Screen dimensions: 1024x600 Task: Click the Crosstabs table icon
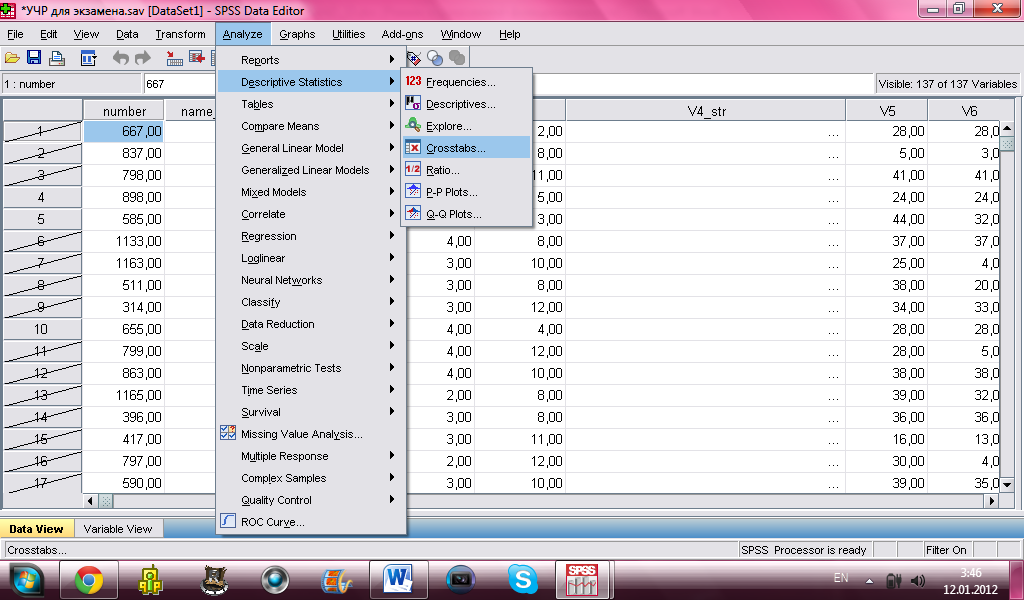[413, 148]
